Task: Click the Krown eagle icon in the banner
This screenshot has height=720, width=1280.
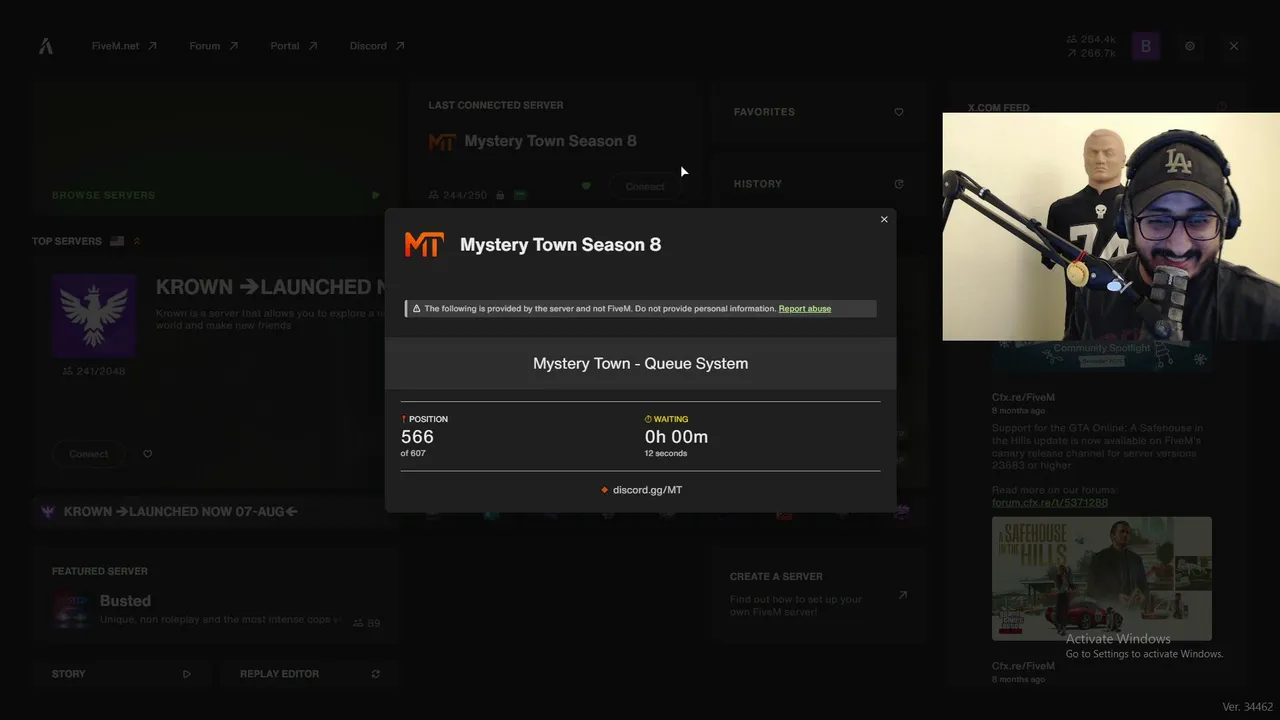Action: click(x=47, y=512)
